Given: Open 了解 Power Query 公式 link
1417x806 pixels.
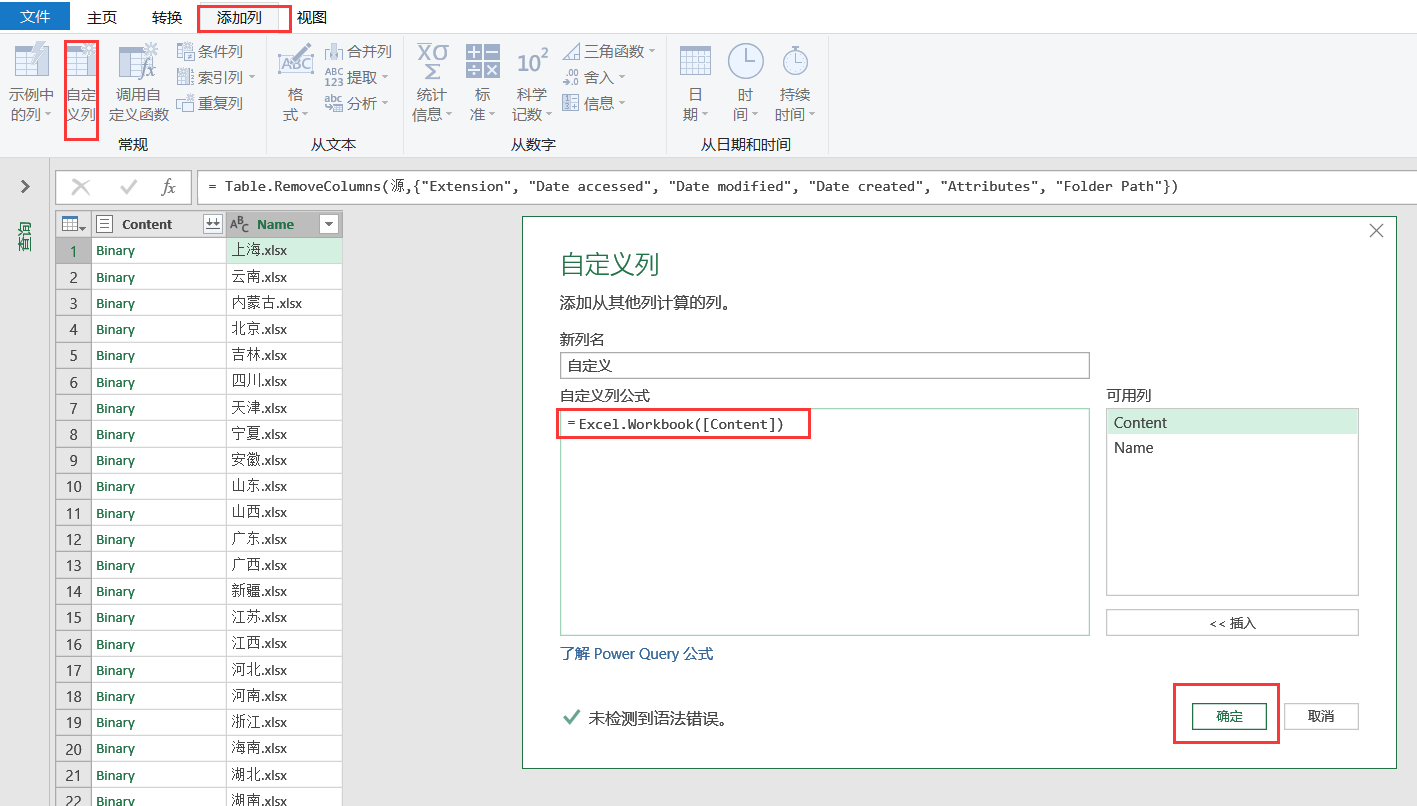Looking at the screenshot, I should click(x=637, y=654).
